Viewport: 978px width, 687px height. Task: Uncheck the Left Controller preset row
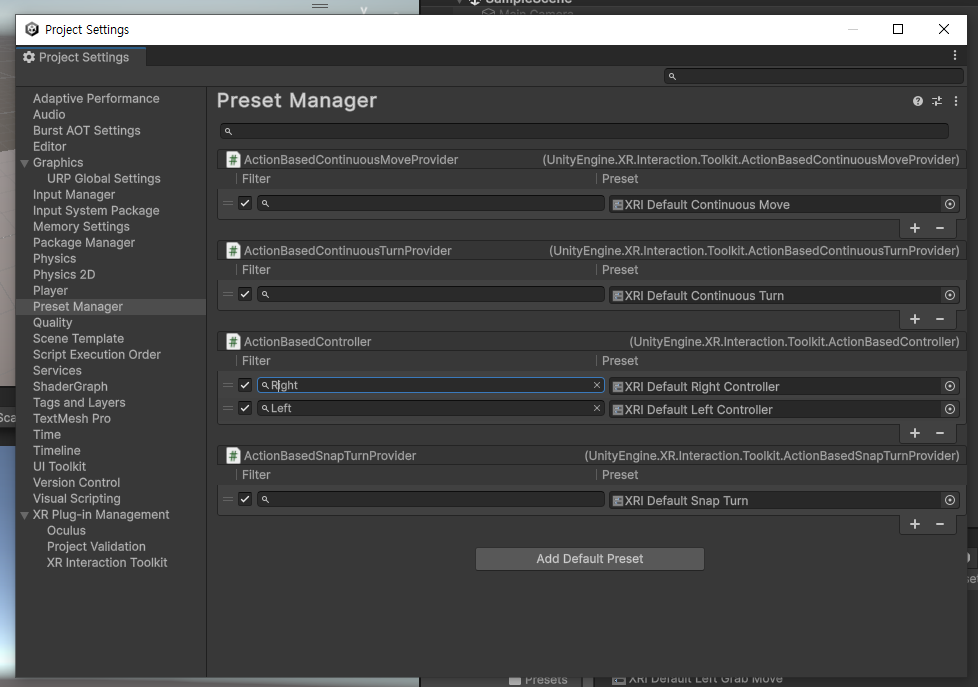tap(245, 409)
